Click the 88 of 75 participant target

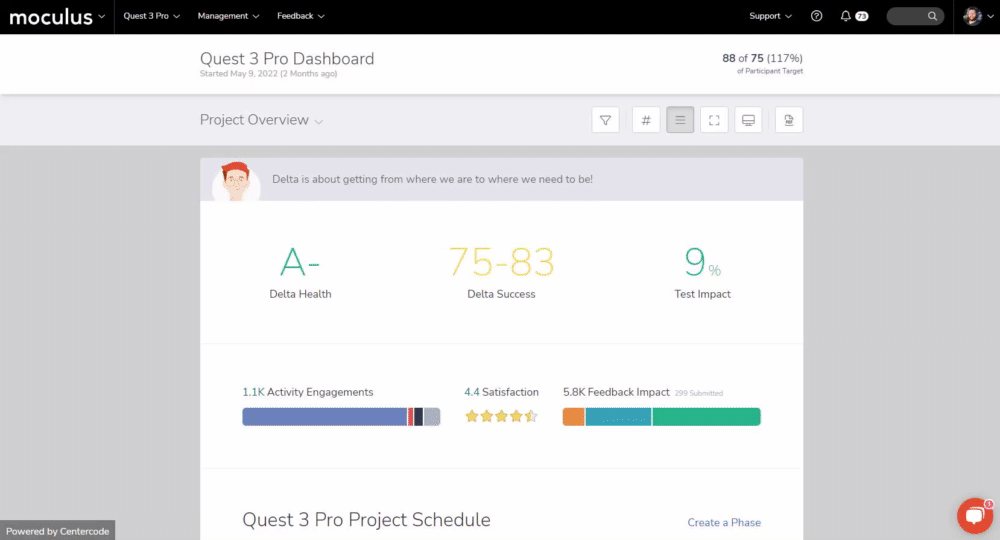click(762, 58)
